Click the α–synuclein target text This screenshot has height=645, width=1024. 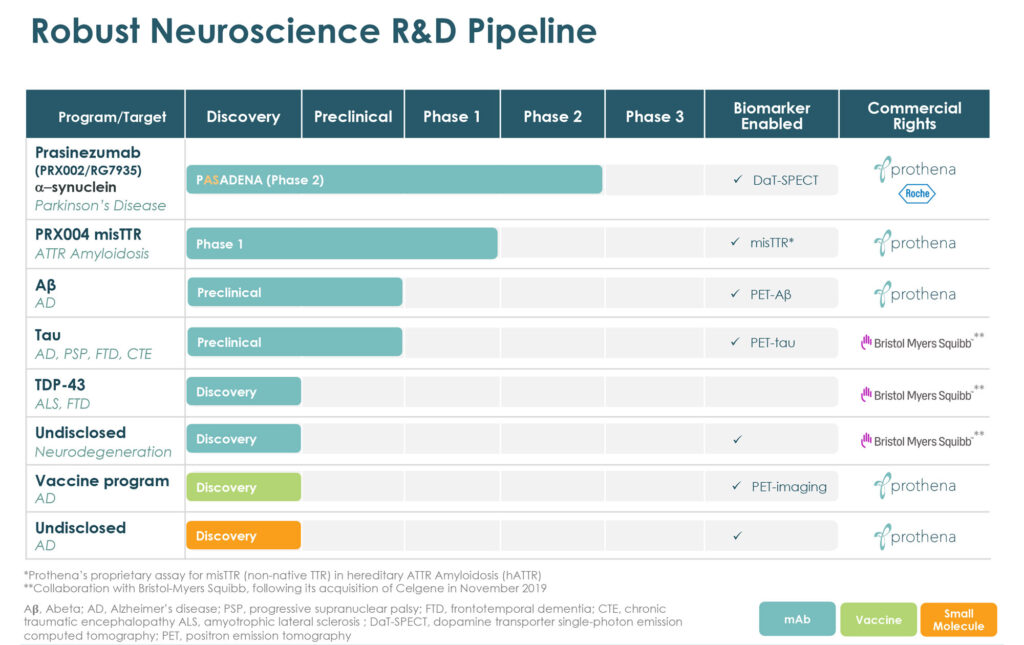pyautogui.click(x=75, y=187)
